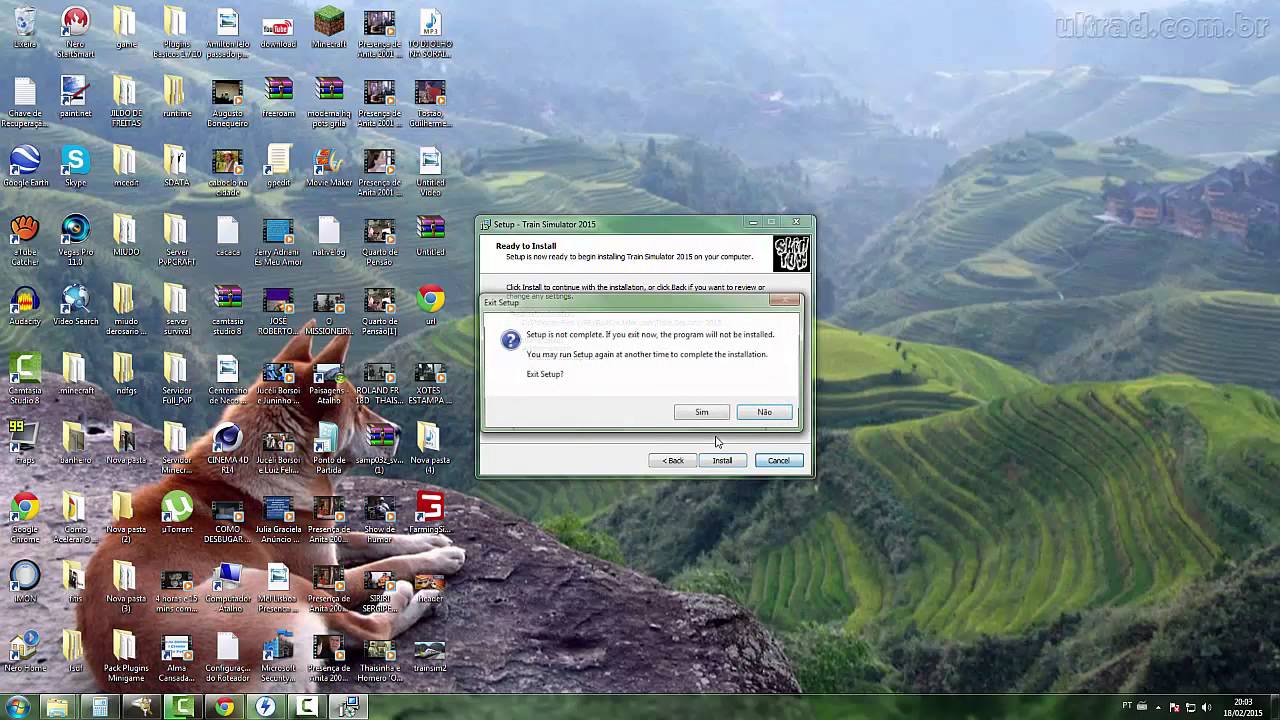The image size is (1280, 720).
Task: Open the volume control in tray
Action: point(1206,707)
